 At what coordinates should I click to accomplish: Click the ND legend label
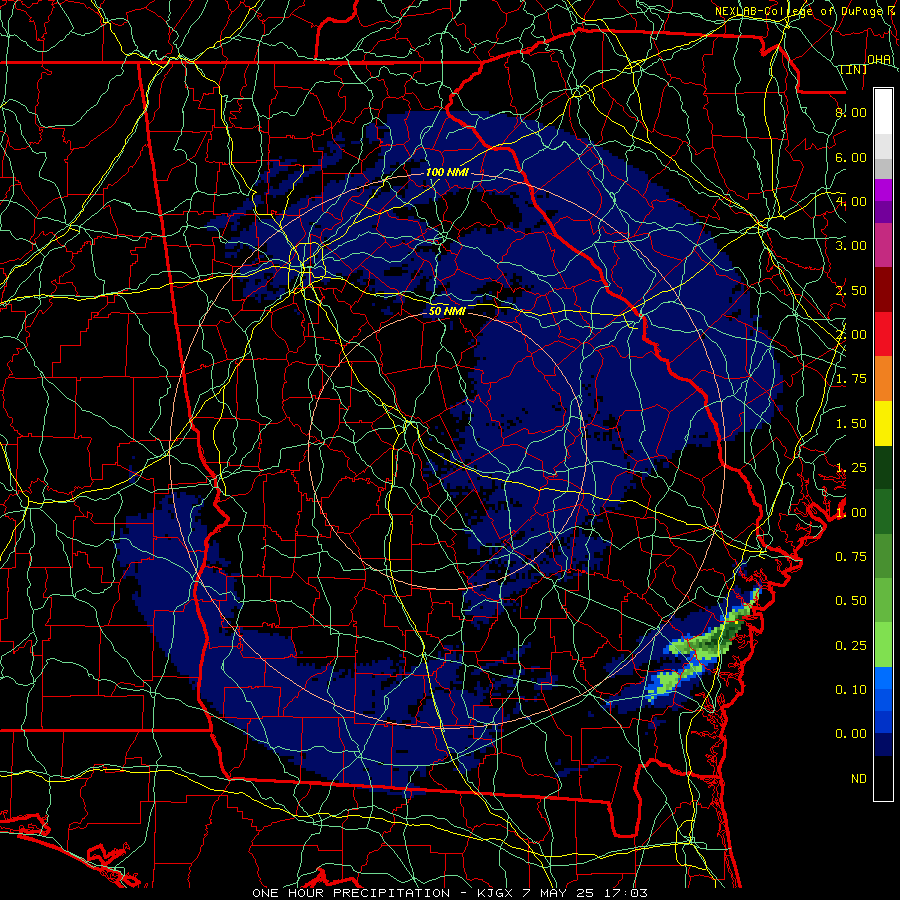tap(859, 779)
